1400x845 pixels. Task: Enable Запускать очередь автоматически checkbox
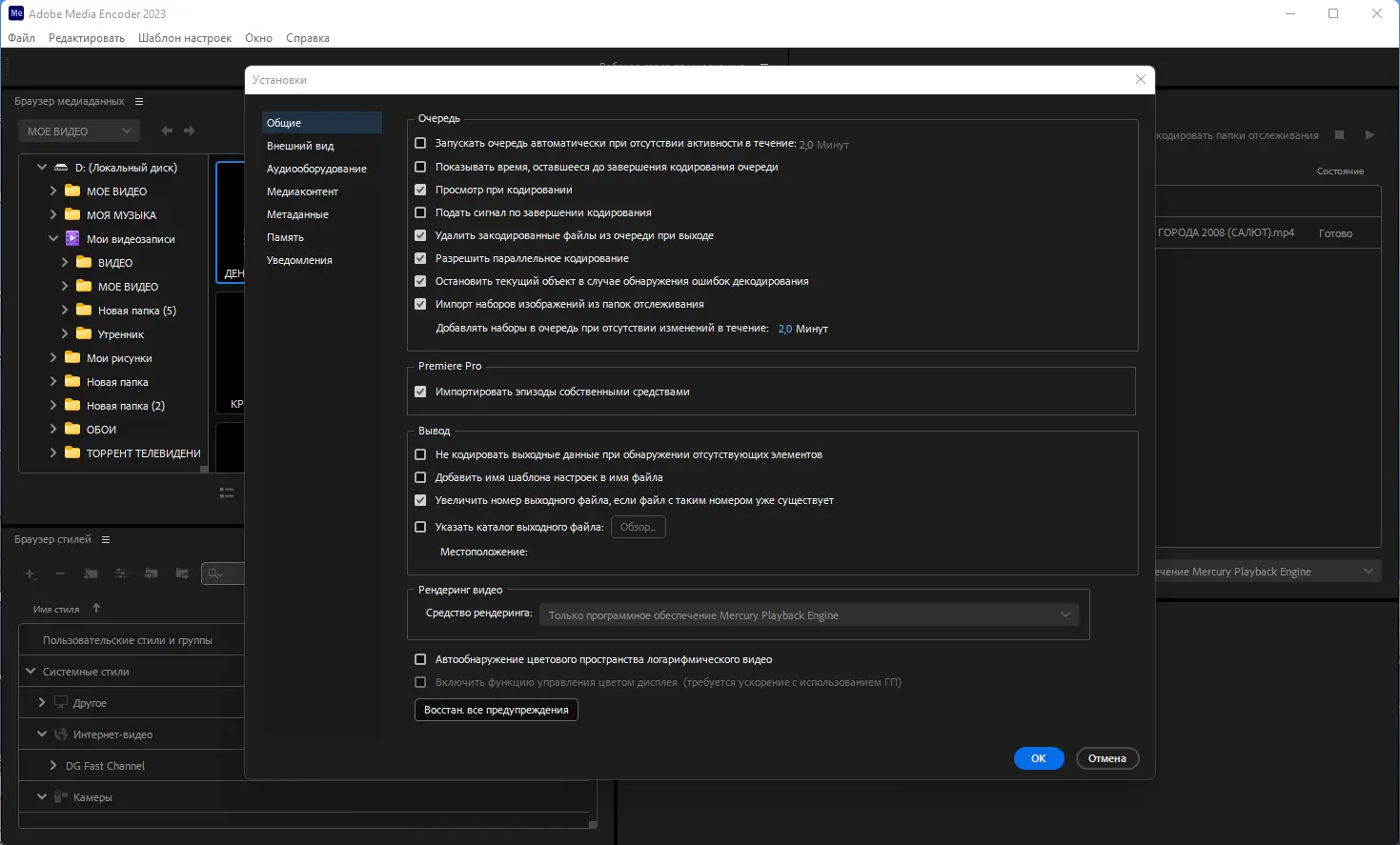coord(420,143)
